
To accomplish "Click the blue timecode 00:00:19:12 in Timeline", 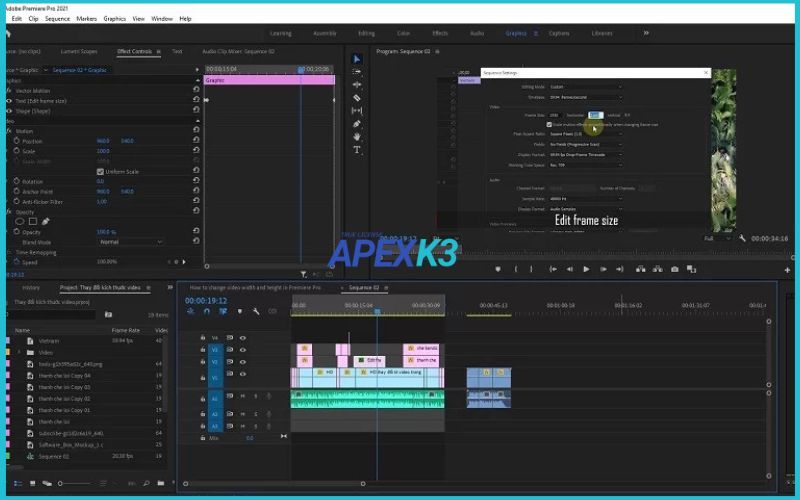I will click(206, 301).
